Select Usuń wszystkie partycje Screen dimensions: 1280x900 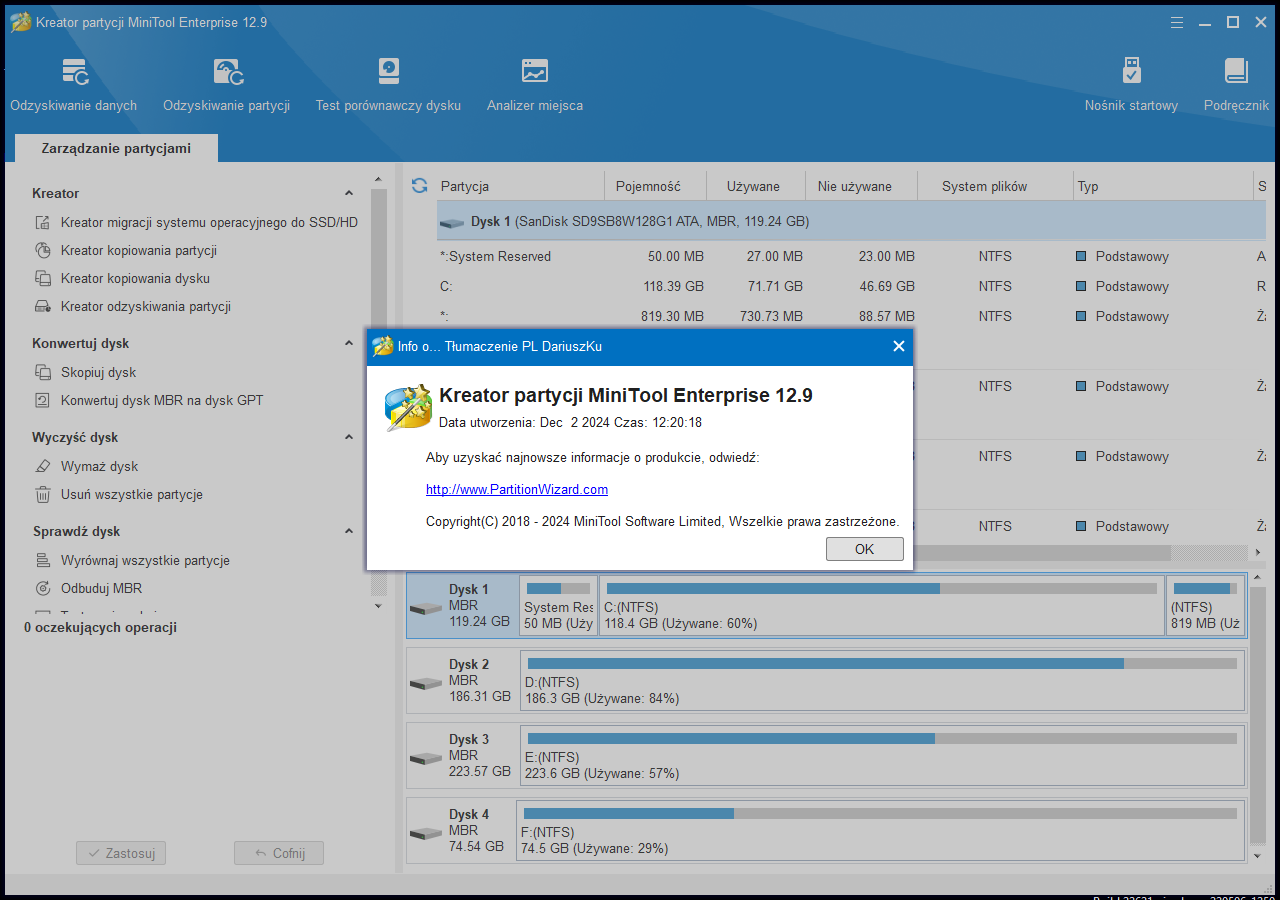point(118,495)
